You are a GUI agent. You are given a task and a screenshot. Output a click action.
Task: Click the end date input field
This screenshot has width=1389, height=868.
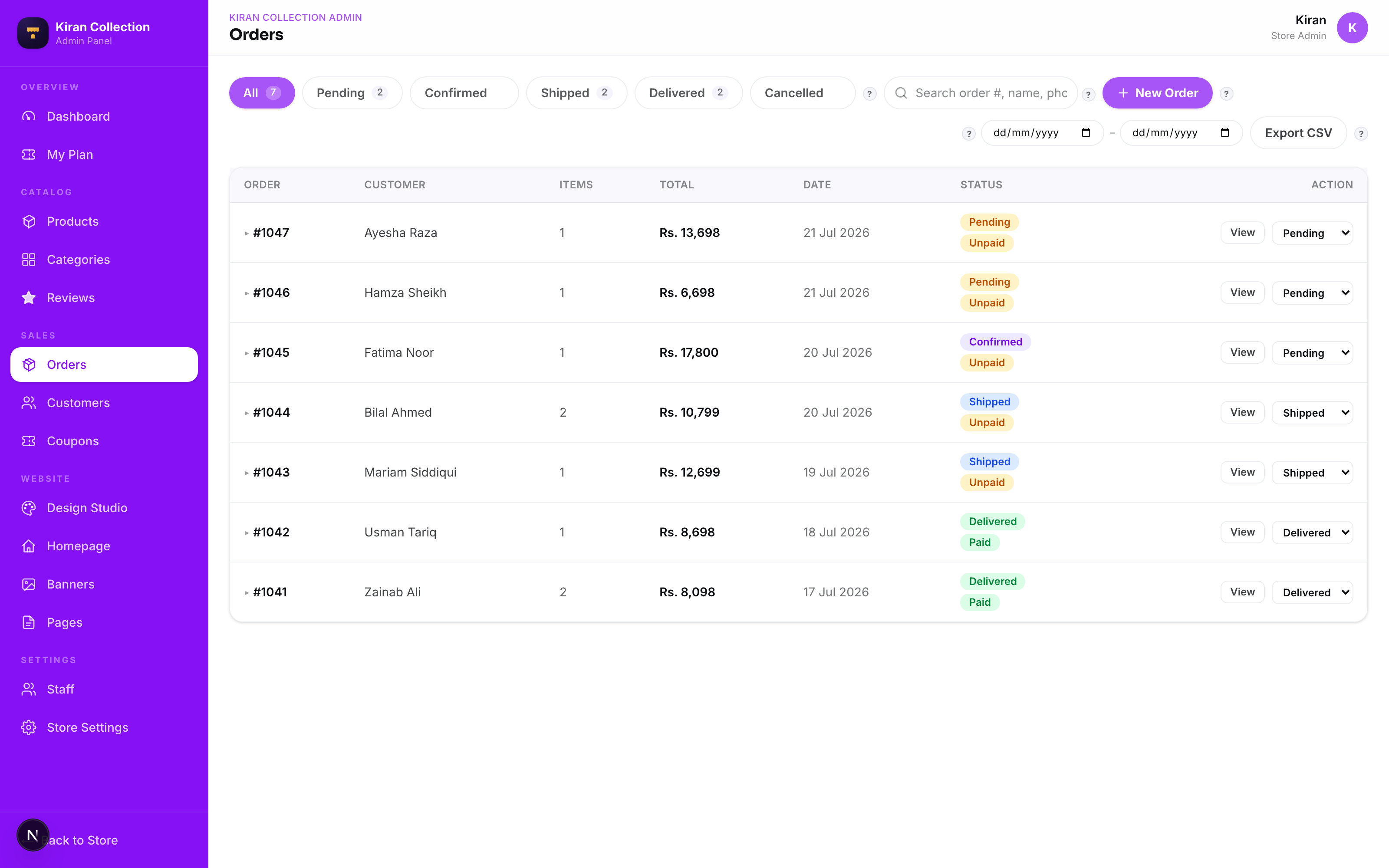[1181, 133]
